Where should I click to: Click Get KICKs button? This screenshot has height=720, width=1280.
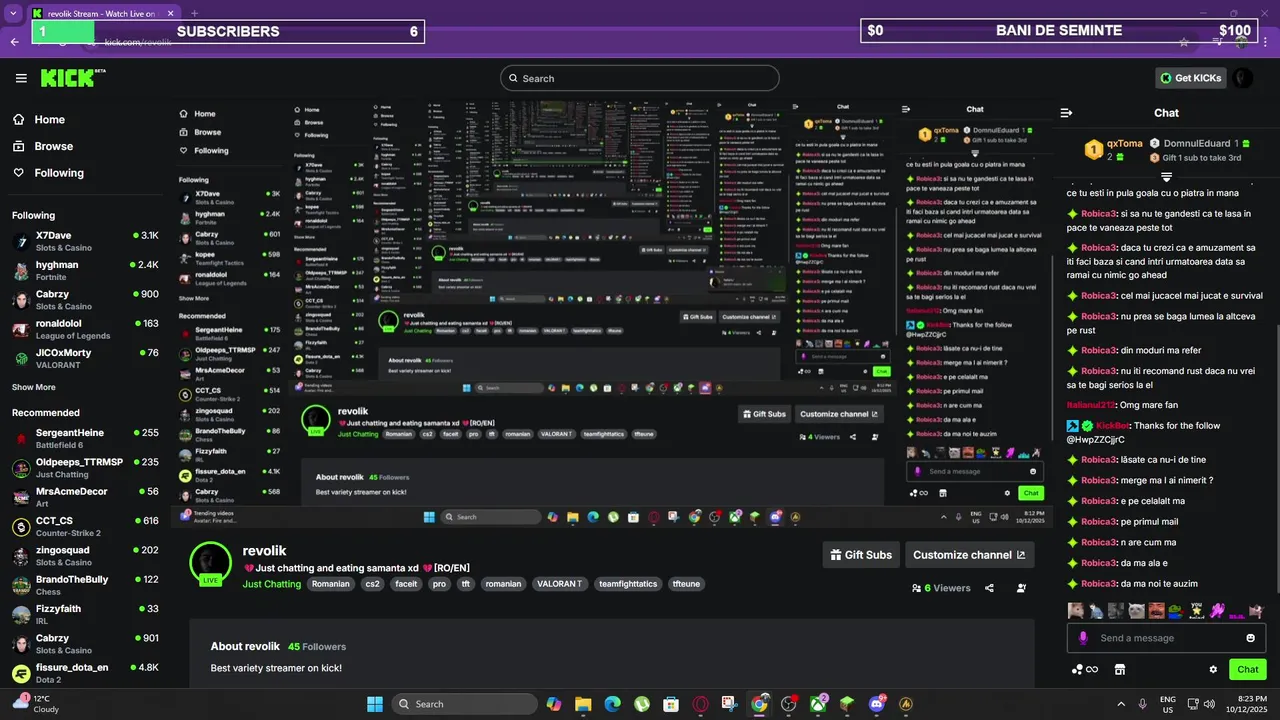(1191, 78)
